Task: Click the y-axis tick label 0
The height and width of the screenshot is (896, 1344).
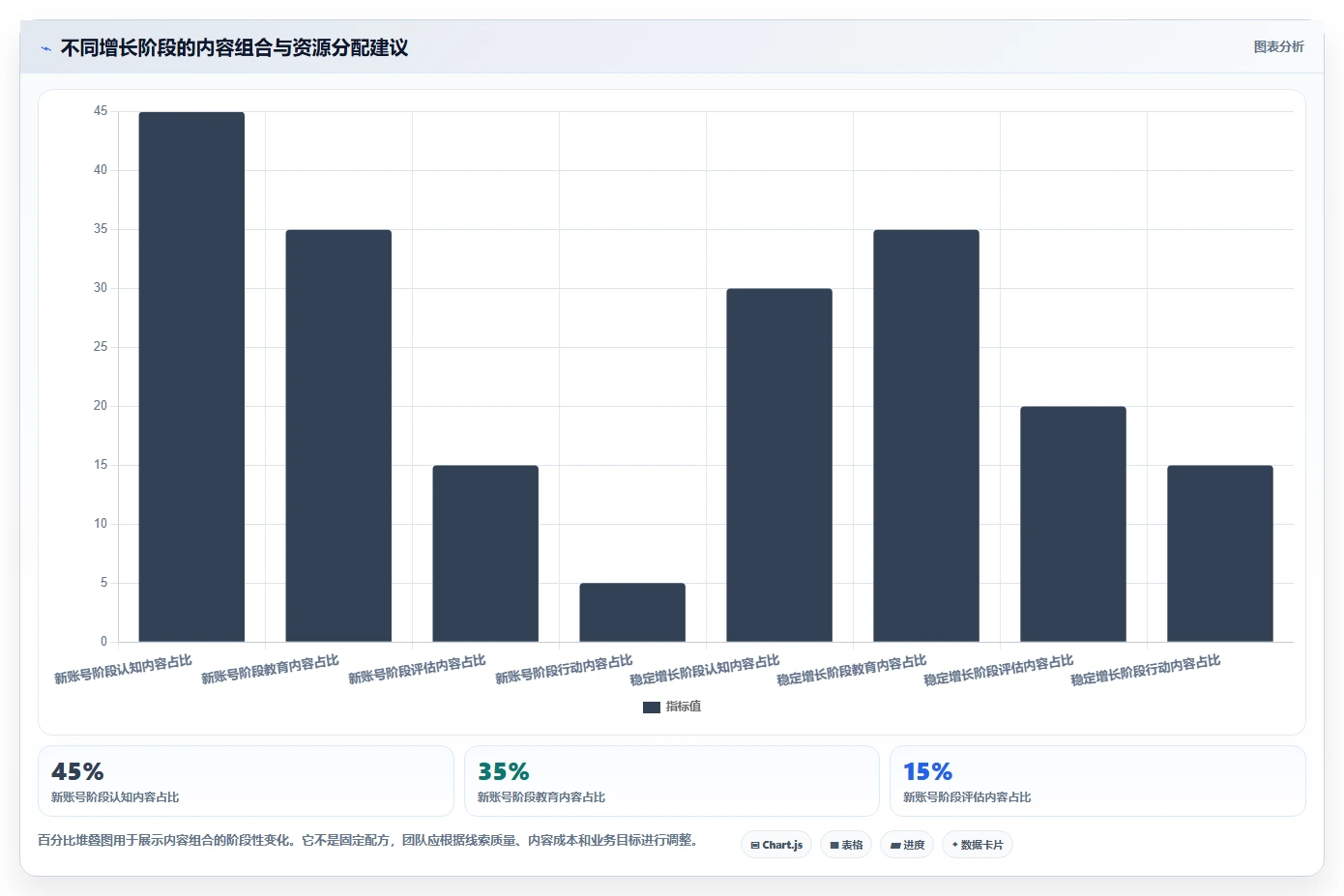Action: 103,641
